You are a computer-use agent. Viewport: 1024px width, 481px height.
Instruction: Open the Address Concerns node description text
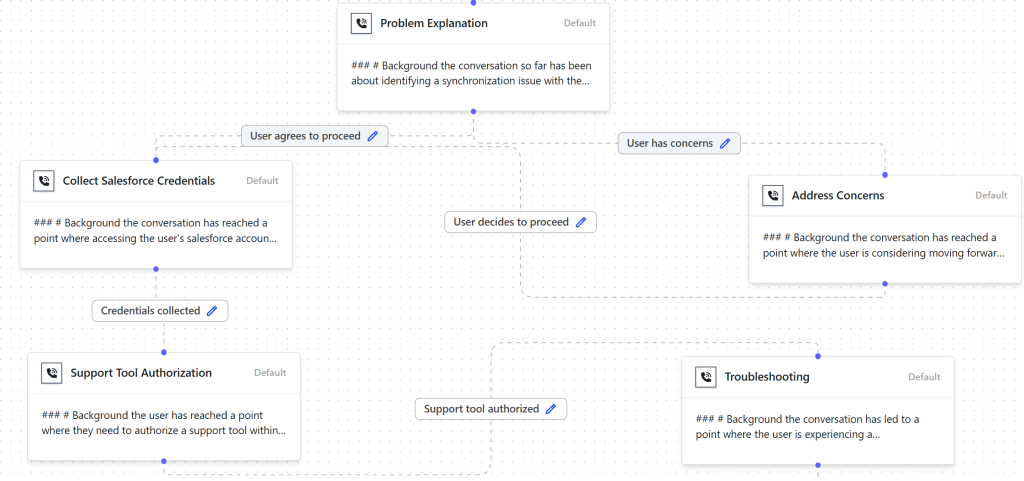[884, 245]
